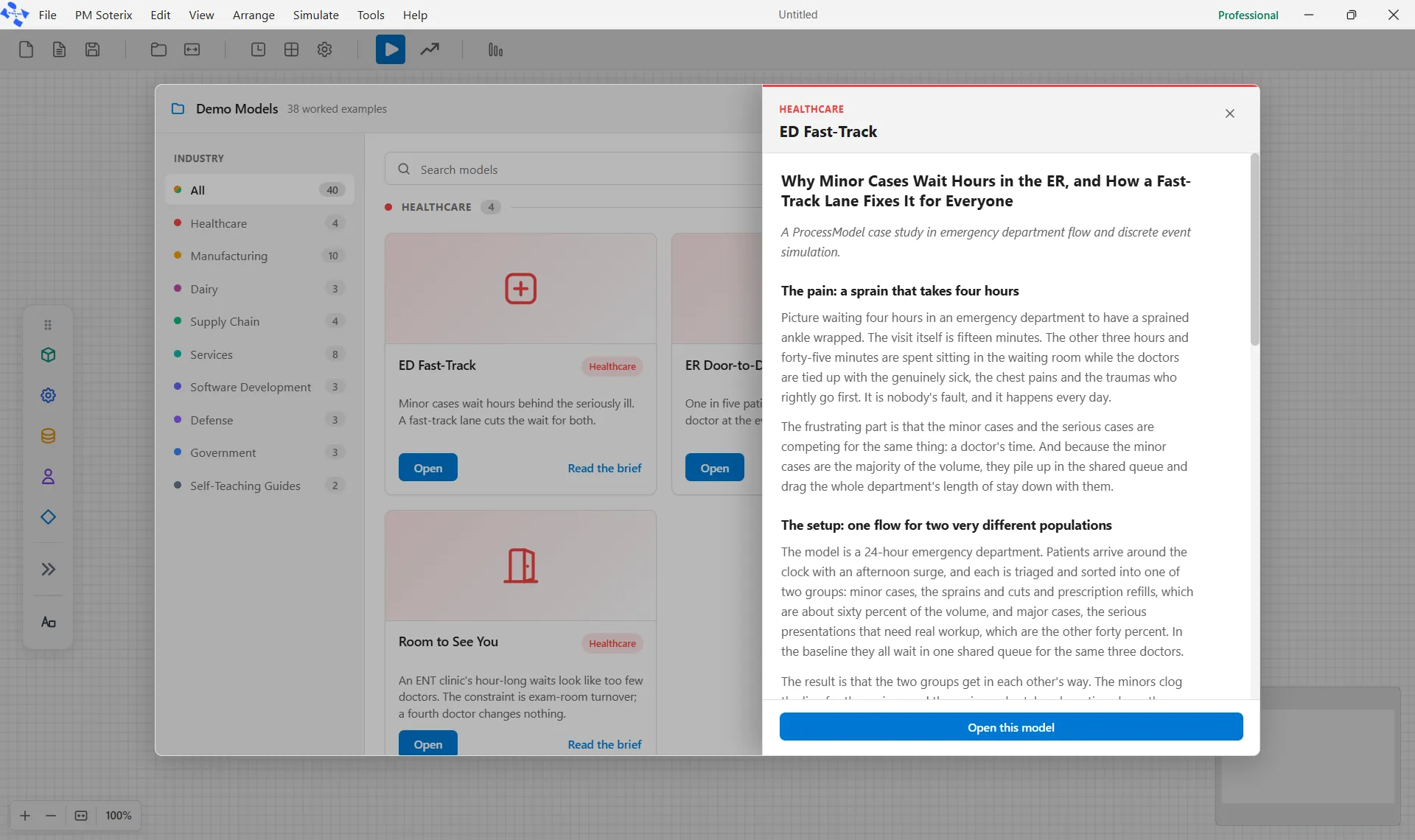Viewport: 1415px width, 840px height.
Task: Click the HEALTHCARE section header
Action: pos(436,207)
